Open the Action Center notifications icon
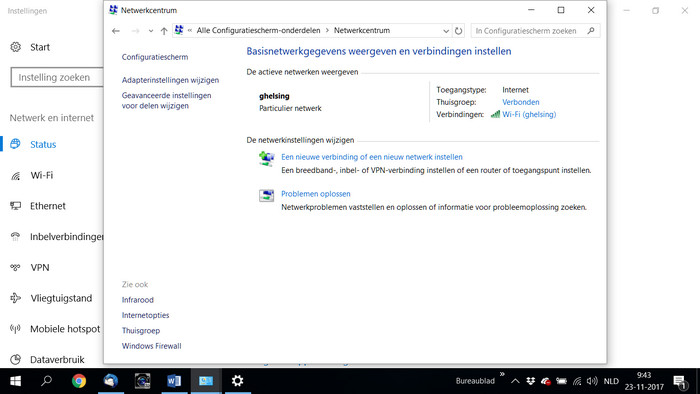Image resolution: width=700 pixels, height=394 pixels. pos(680,382)
